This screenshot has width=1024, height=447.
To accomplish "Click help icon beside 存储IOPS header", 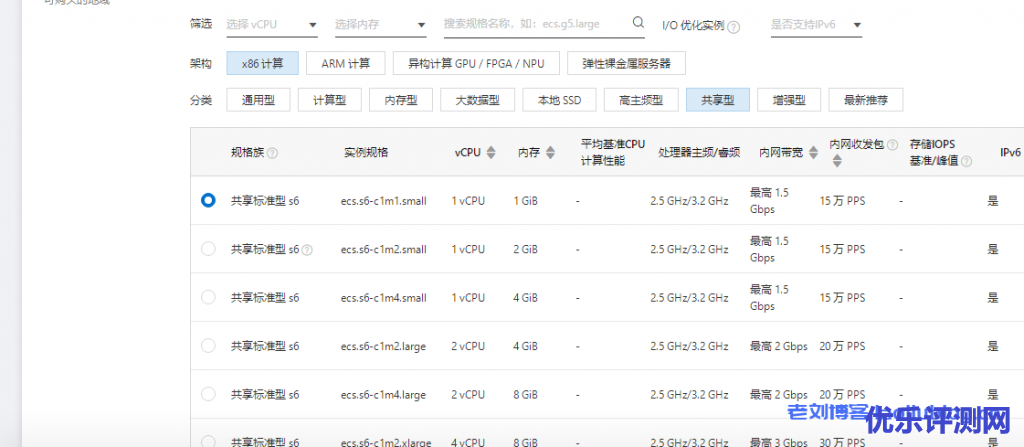I will [x=966, y=160].
